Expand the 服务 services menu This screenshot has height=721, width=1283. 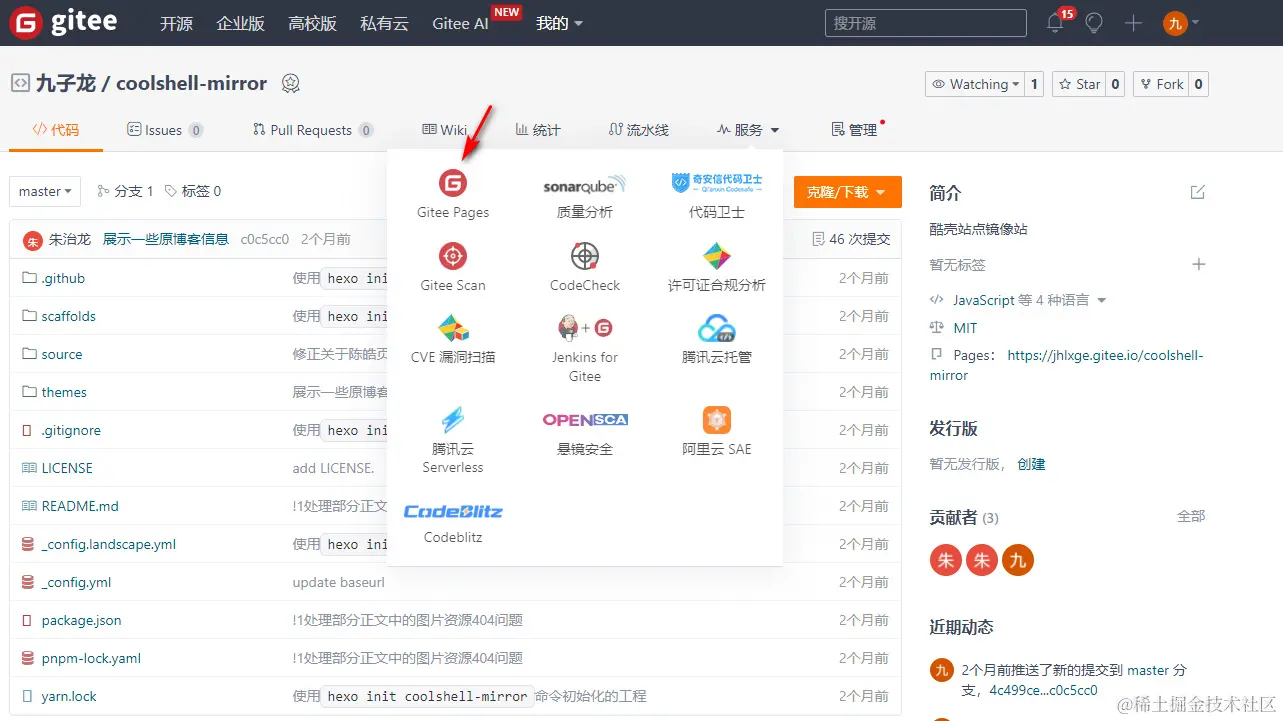748,130
